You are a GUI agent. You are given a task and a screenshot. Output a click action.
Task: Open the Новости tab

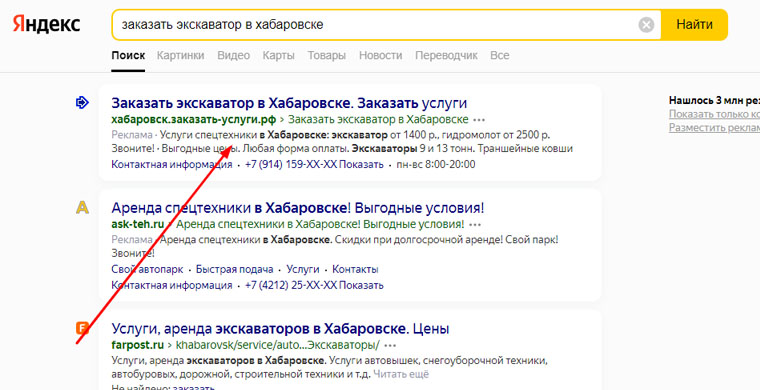point(380,55)
